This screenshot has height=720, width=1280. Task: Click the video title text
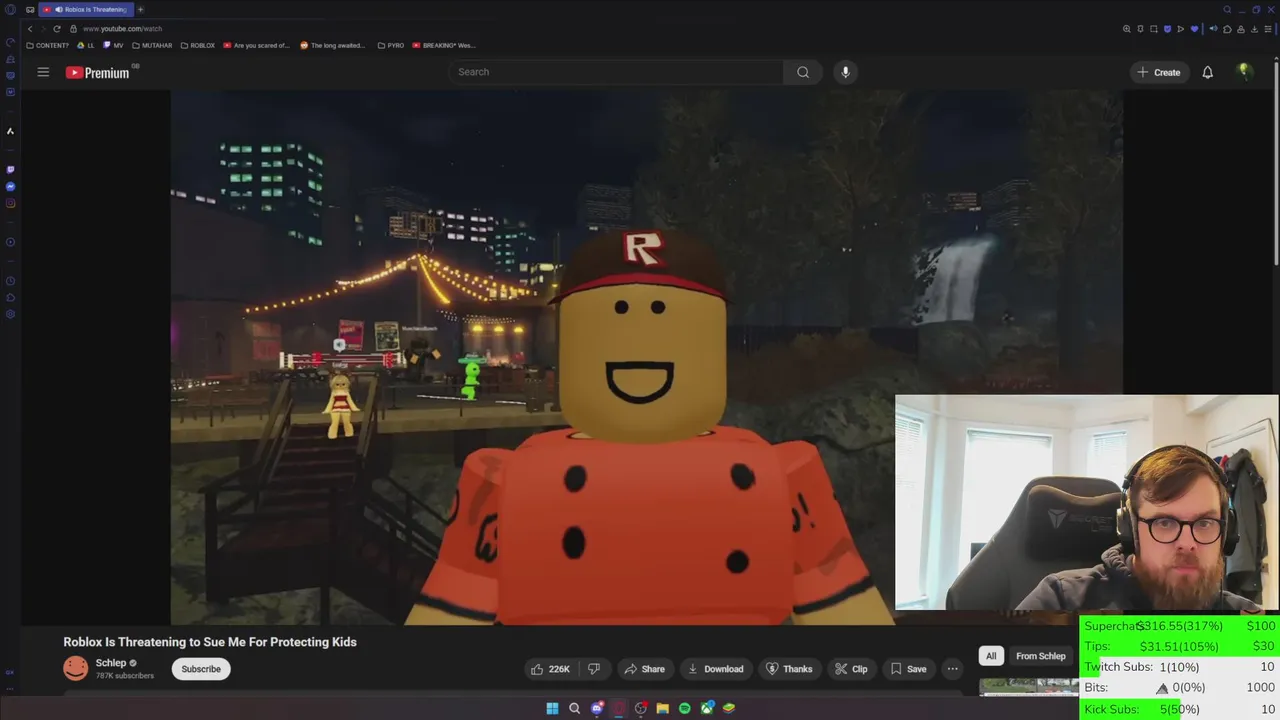coord(210,642)
